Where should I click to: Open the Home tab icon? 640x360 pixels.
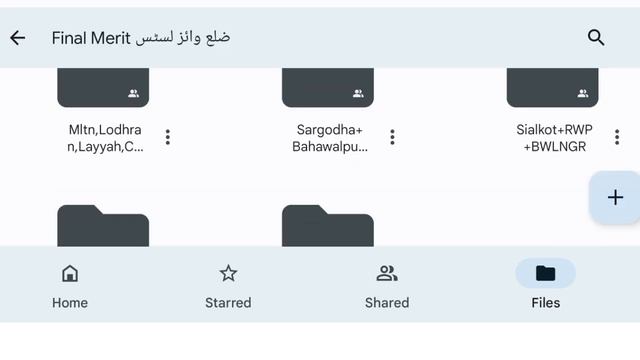click(70, 273)
